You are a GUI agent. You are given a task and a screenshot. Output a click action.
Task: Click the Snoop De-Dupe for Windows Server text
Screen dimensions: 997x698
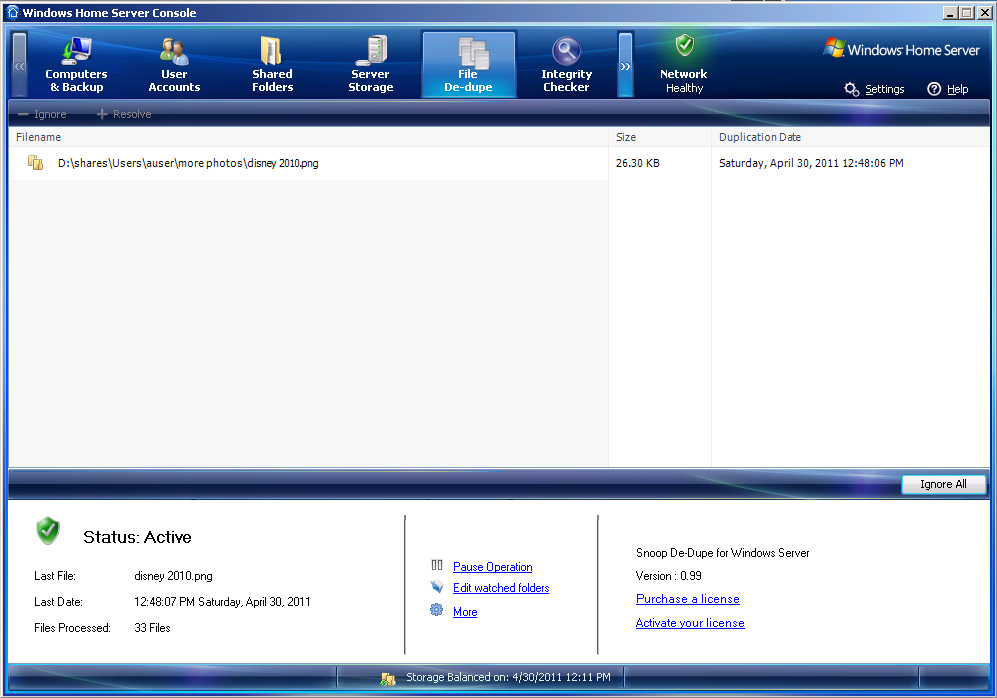click(722, 553)
